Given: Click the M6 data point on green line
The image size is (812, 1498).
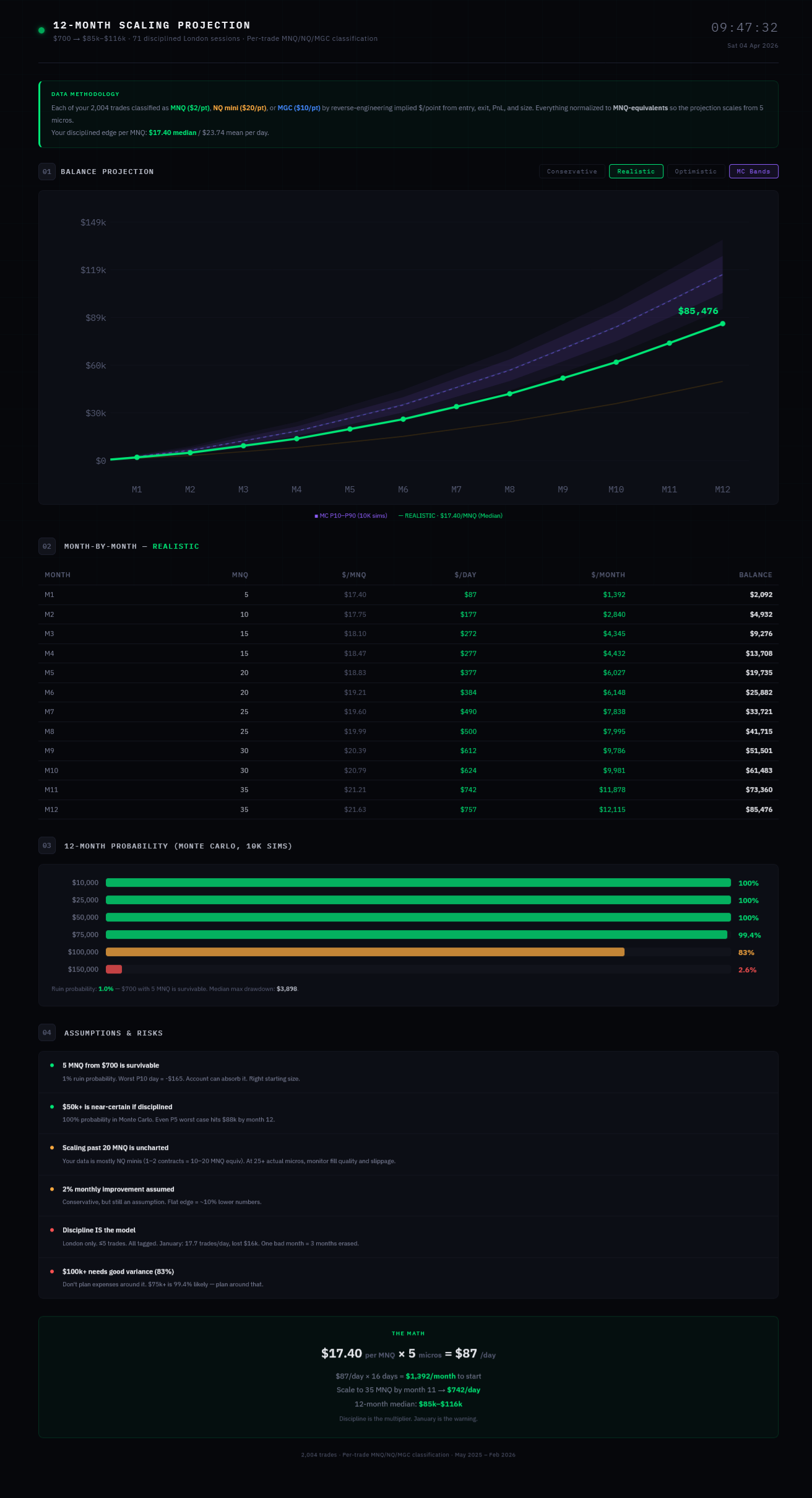Looking at the screenshot, I should point(403,419).
